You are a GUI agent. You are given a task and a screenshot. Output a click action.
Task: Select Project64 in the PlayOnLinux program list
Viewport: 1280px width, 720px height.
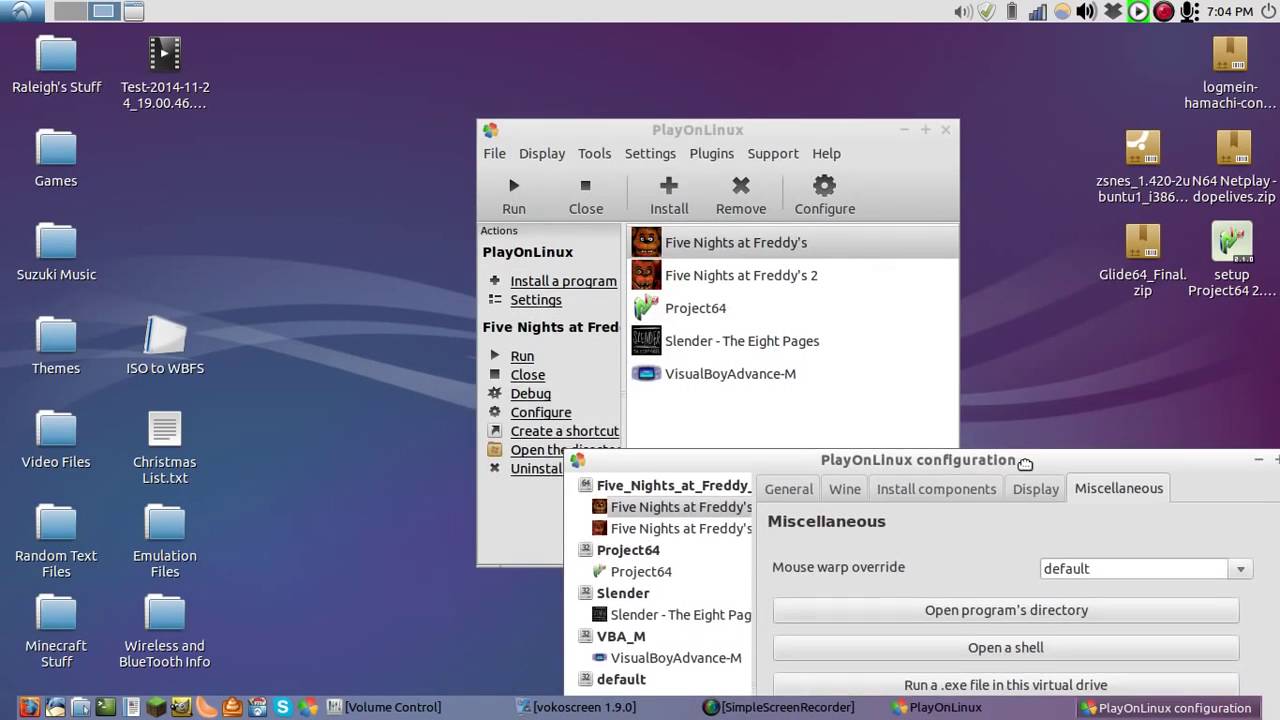point(792,308)
